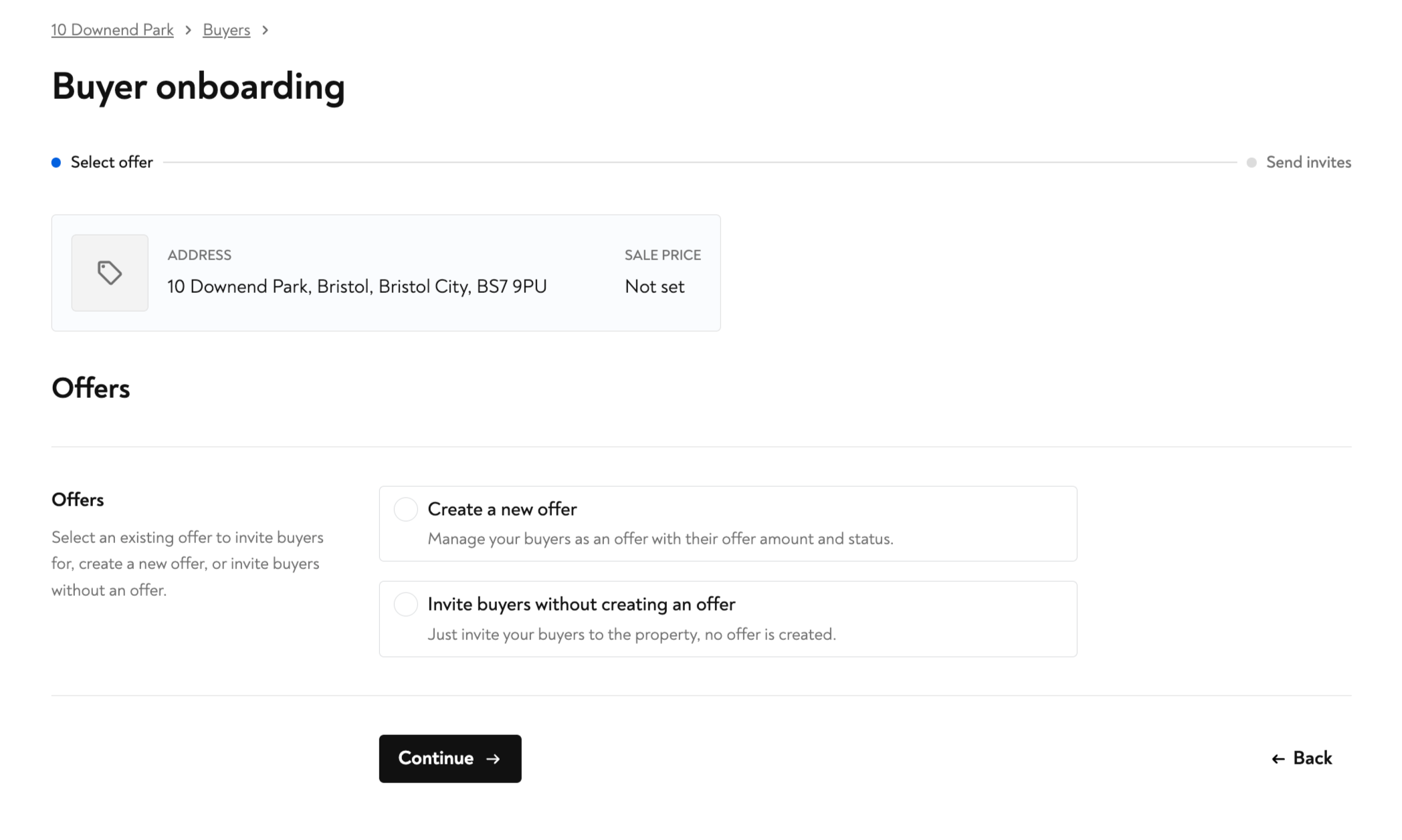Open the Buyers breadcrumb link
This screenshot has width=1402, height=840.
click(x=226, y=30)
